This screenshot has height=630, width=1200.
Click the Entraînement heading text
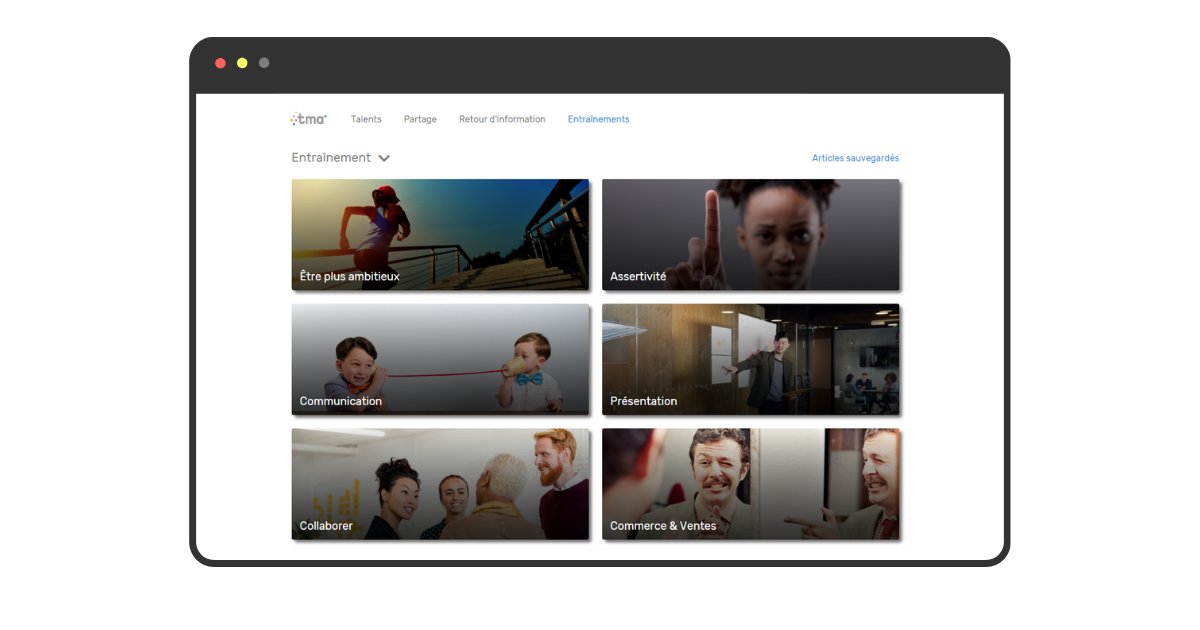coord(331,158)
